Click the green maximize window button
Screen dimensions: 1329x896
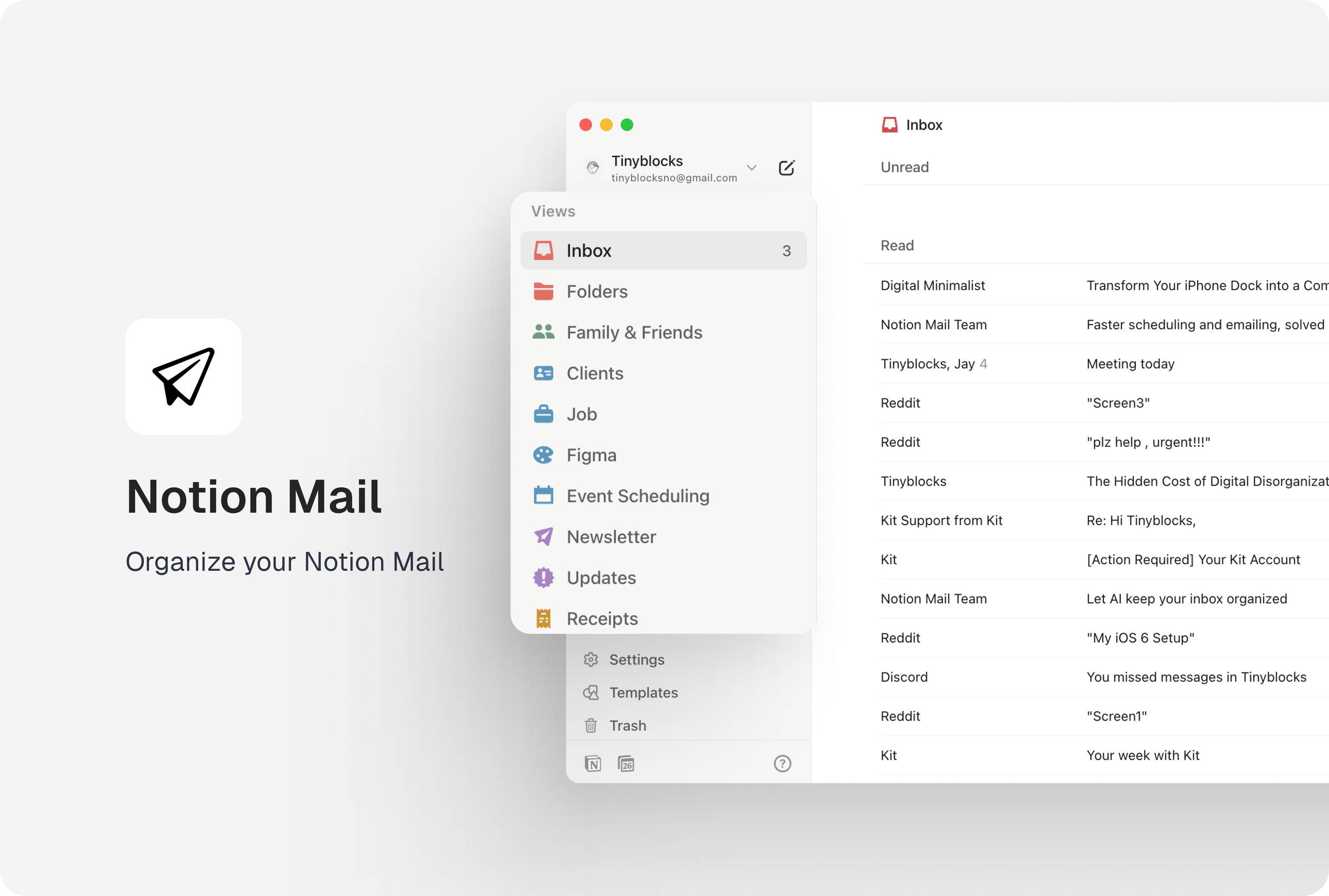point(627,125)
